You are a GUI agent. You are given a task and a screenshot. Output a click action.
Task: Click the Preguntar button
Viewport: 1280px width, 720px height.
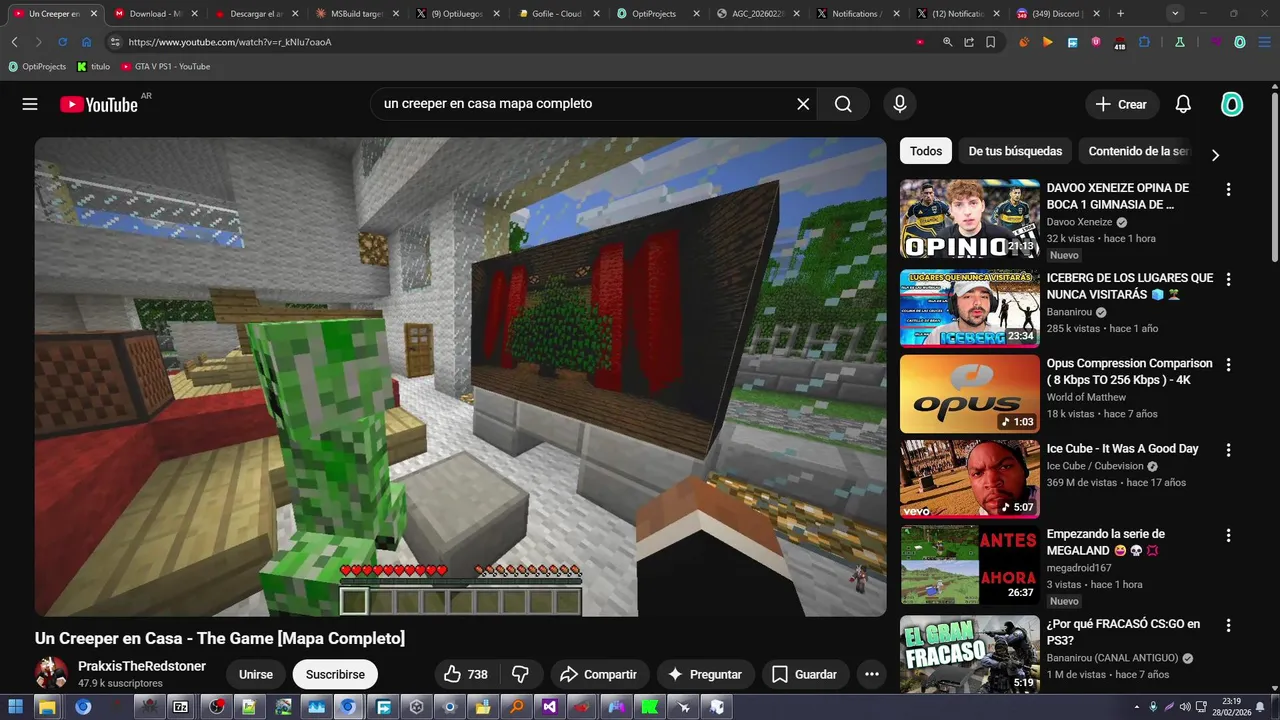(x=706, y=674)
